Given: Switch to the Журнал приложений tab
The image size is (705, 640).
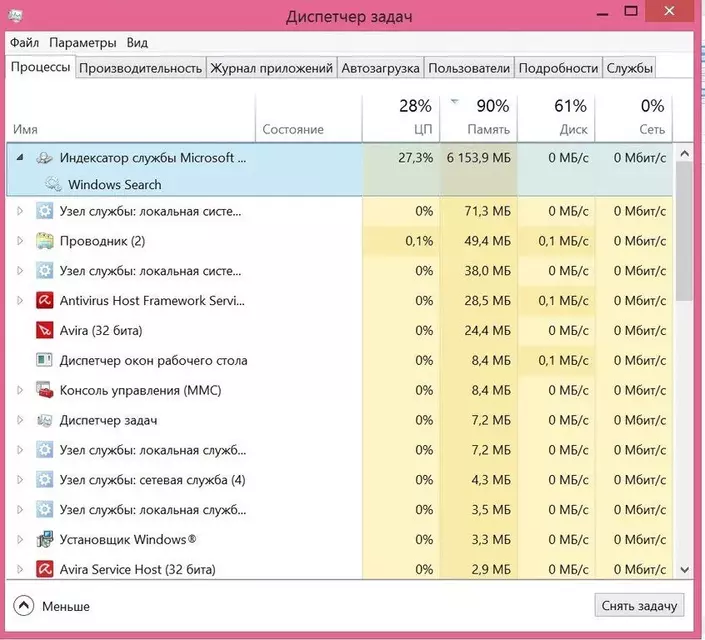Looking at the screenshot, I should [272, 68].
